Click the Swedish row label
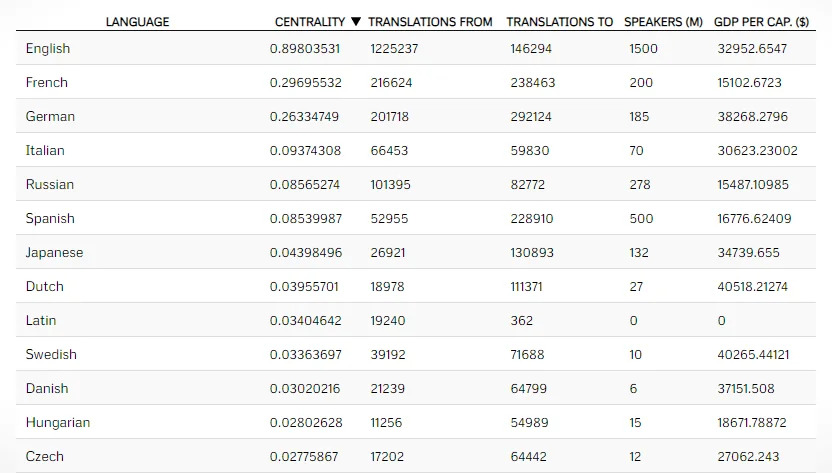This screenshot has height=473, width=832. pyautogui.click(x=51, y=355)
